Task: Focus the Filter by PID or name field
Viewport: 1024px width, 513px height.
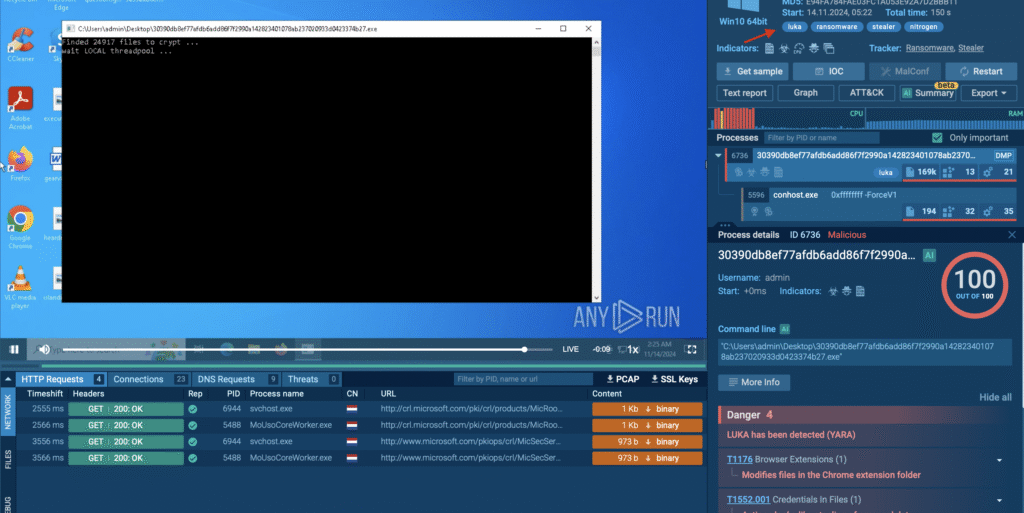Action: 822,138
